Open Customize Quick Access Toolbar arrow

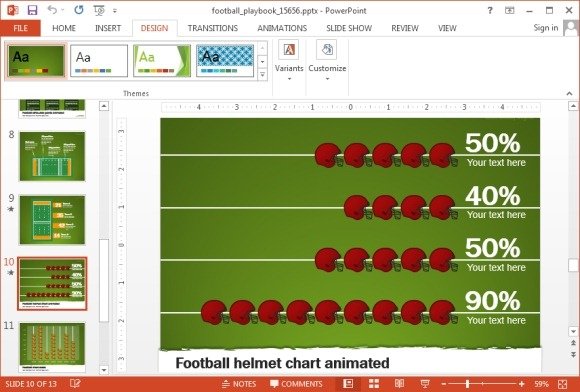[x=115, y=11]
